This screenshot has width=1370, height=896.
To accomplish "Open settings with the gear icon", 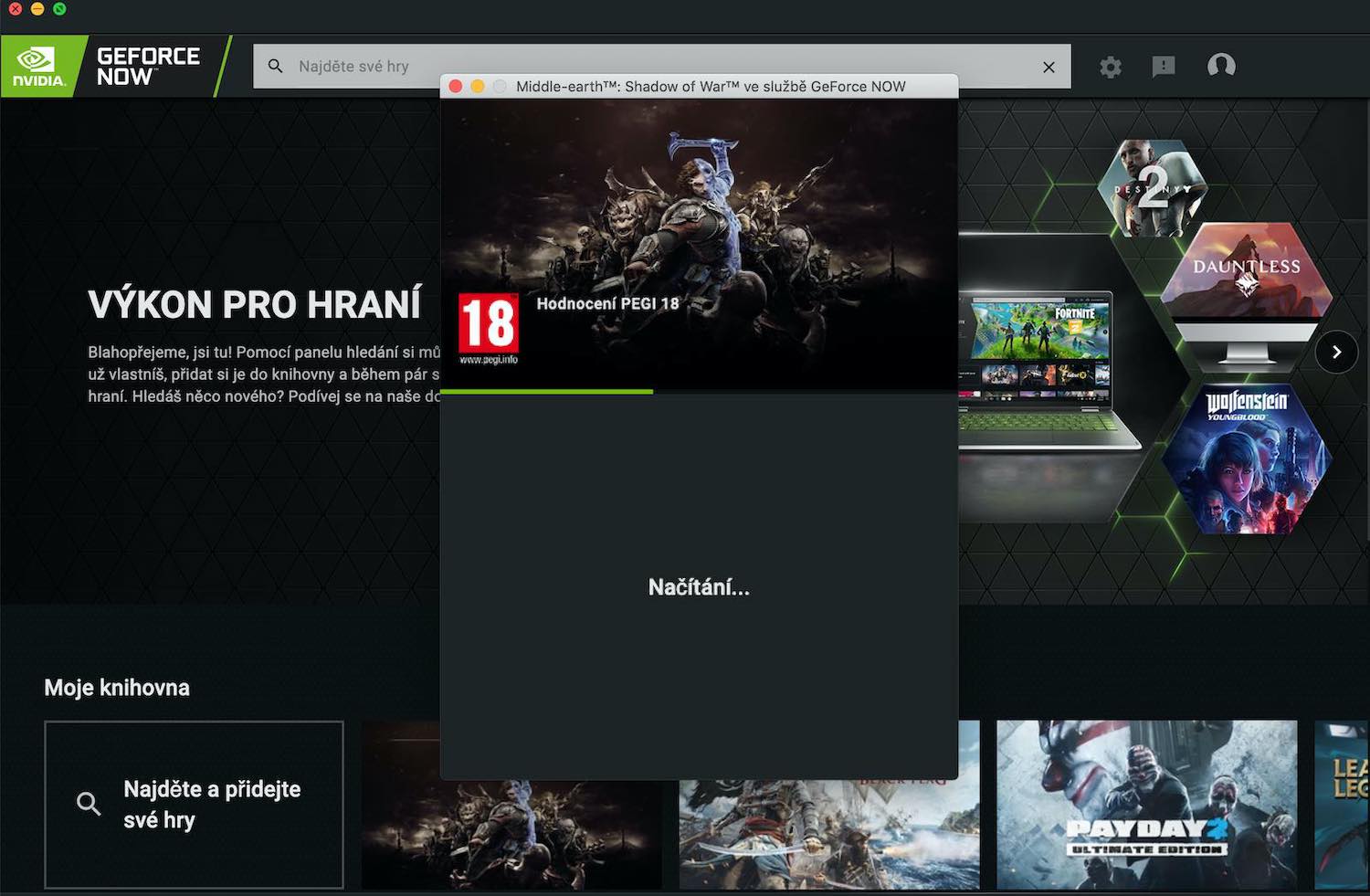I will point(1111,67).
